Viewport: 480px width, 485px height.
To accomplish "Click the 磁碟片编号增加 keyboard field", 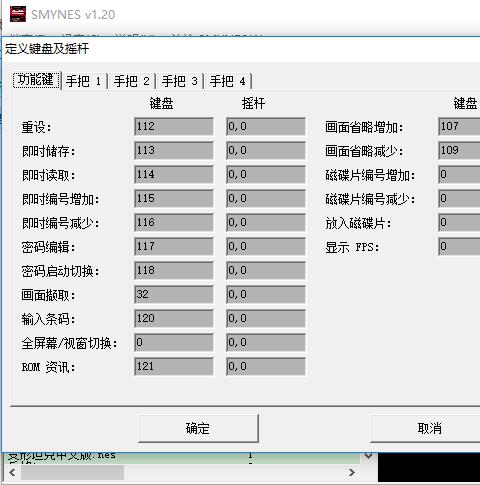I will [459, 174].
